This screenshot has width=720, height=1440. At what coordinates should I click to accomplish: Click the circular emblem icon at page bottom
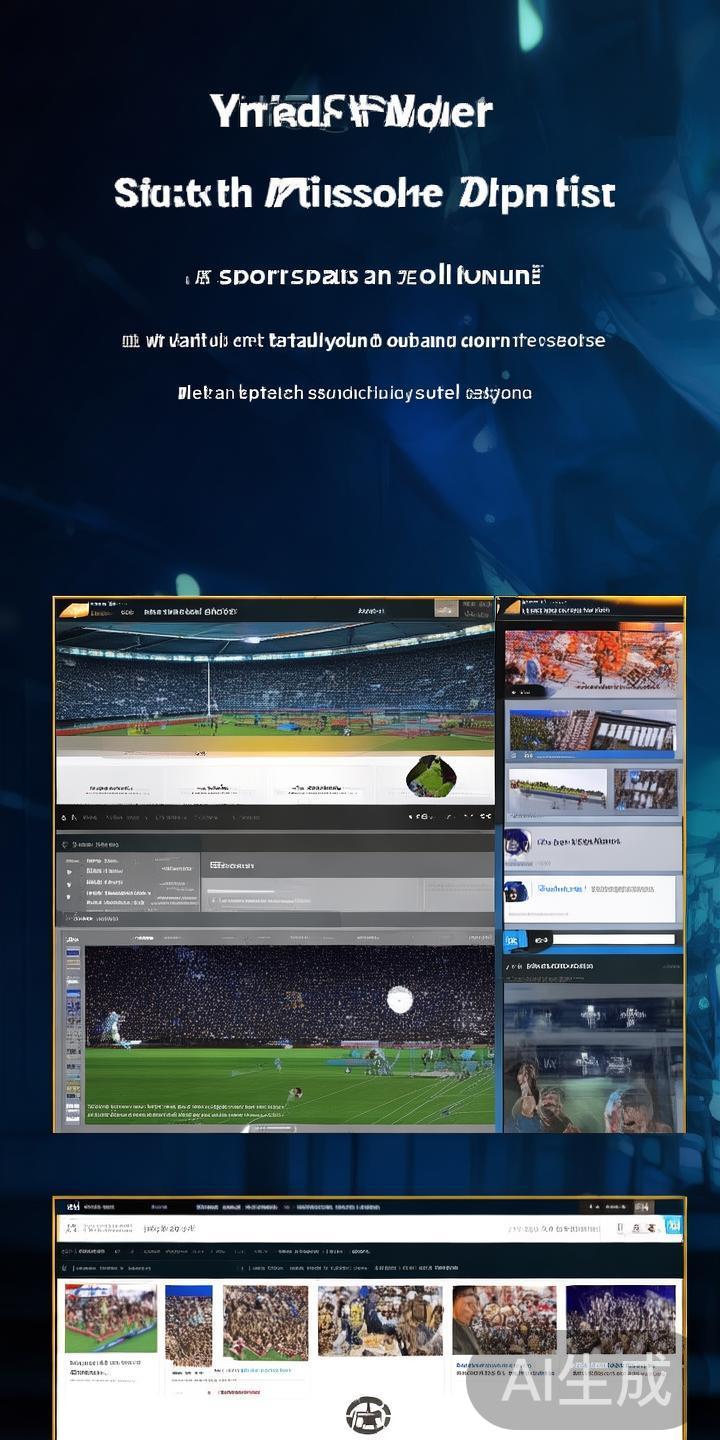[x=368, y=1415]
